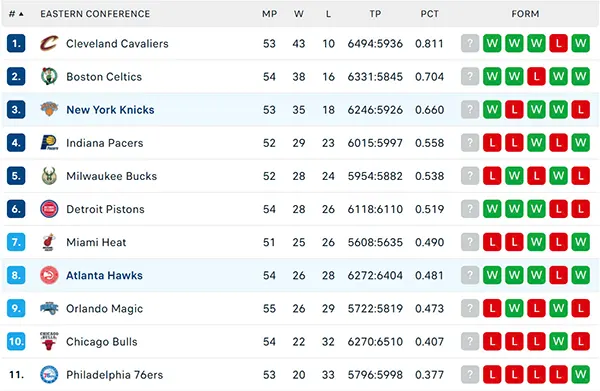Click Philadelphia's green W form badge
The height and width of the screenshot is (391, 600).
coord(580,375)
